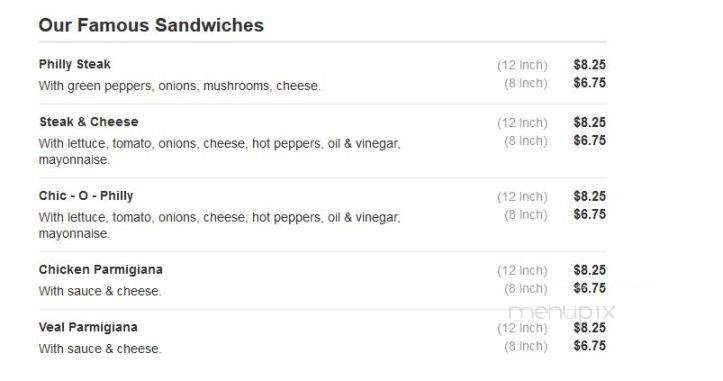Pick Chic - O - Philly 12 Inch price
This screenshot has height=381, width=723.
tap(589, 196)
